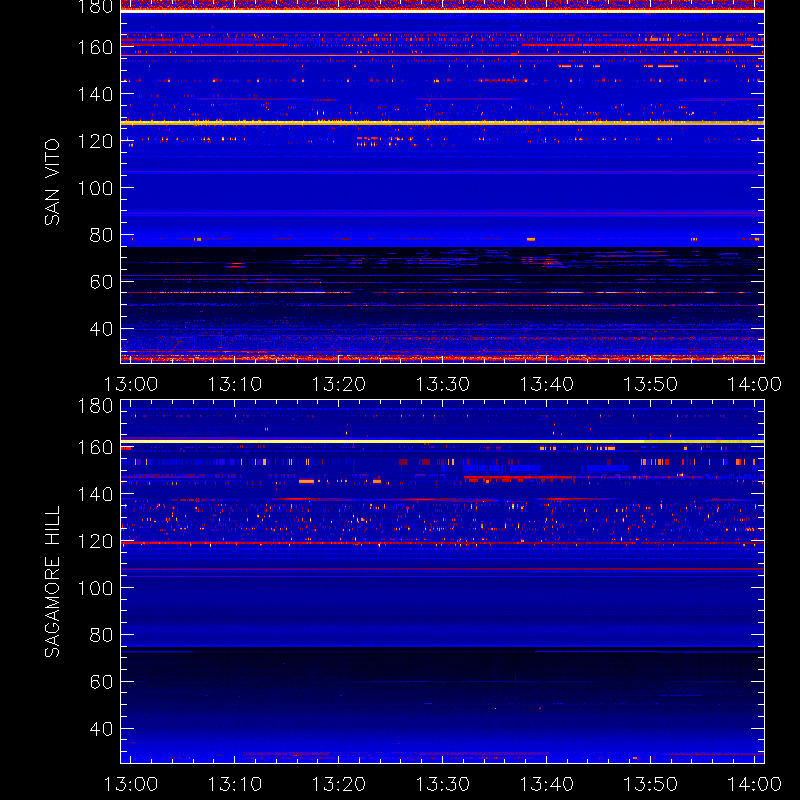The width and height of the screenshot is (800, 800).
Task: Click San Vito frequency tick label 60
Action: (101, 282)
